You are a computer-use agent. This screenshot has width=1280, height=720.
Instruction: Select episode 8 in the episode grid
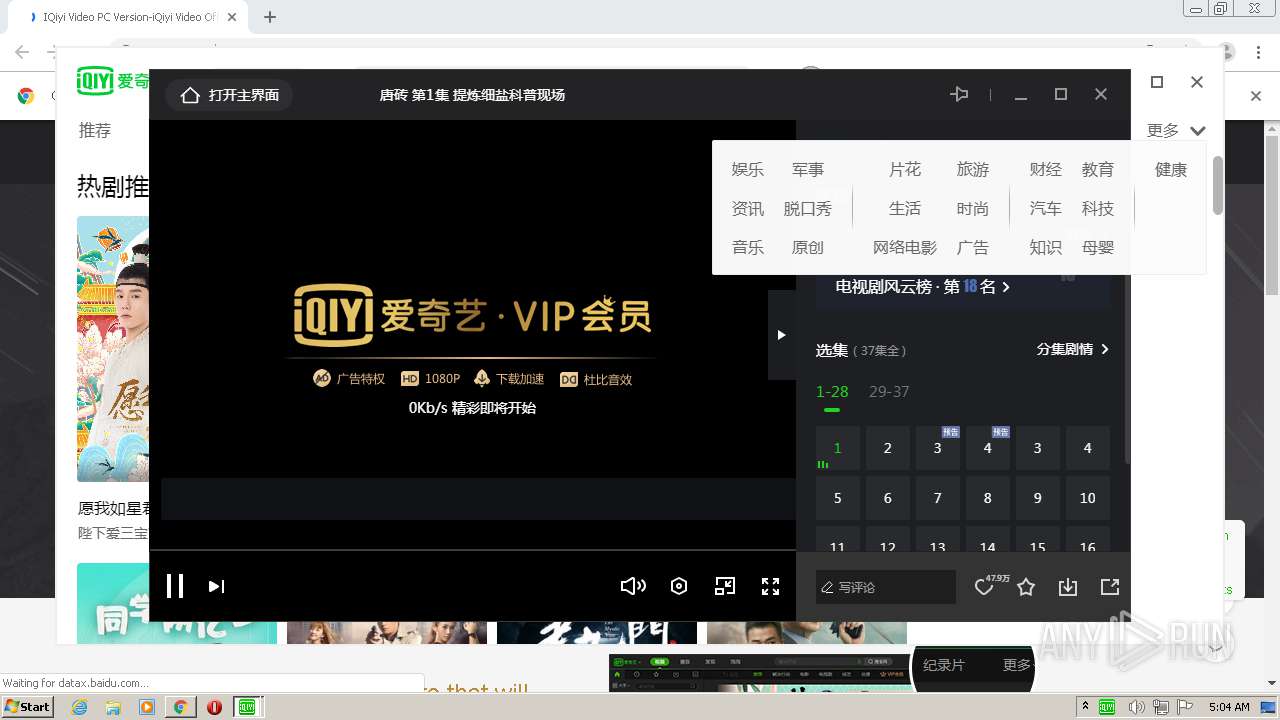pos(988,498)
